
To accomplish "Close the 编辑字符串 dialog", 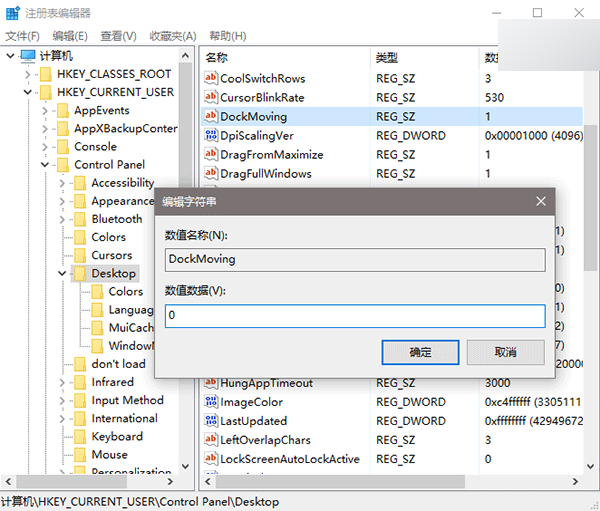I will 541,201.
